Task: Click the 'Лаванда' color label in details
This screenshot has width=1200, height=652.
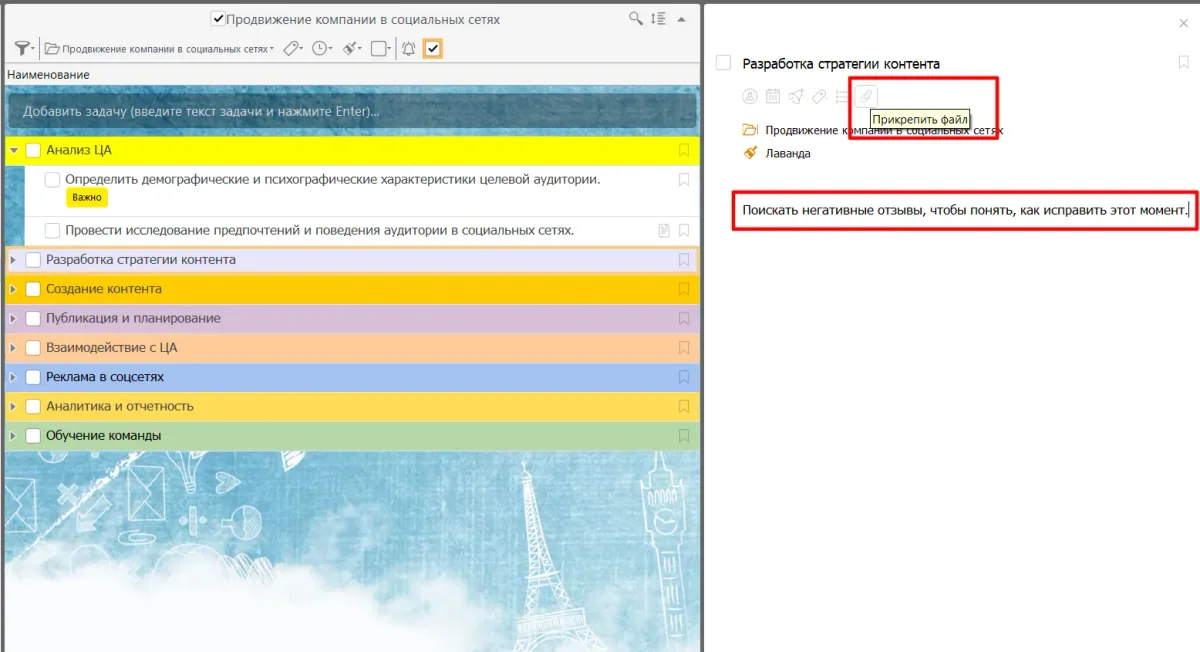Action: point(787,154)
